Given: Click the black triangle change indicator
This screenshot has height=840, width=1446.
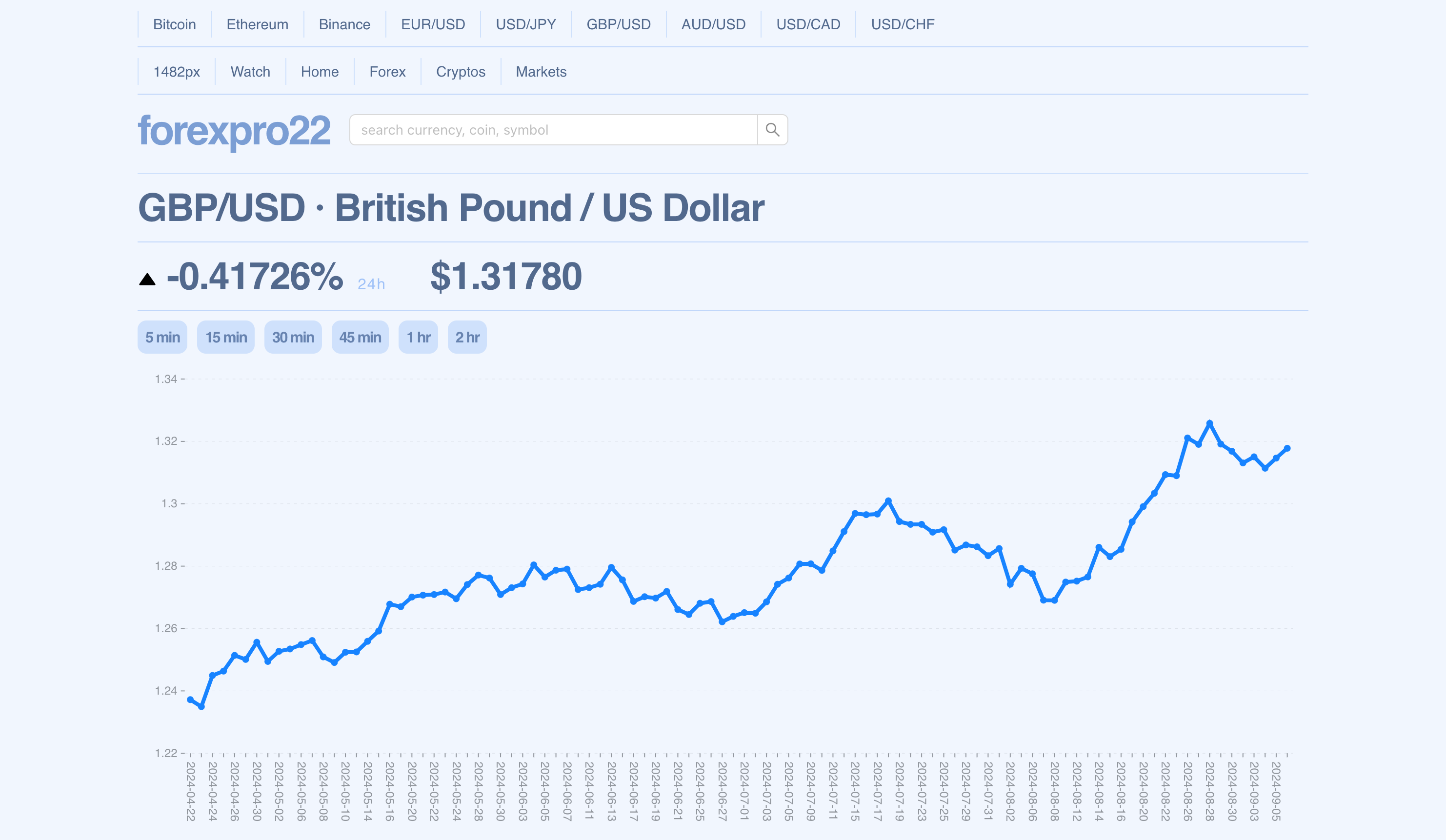Looking at the screenshot, I should coord(147,280).
